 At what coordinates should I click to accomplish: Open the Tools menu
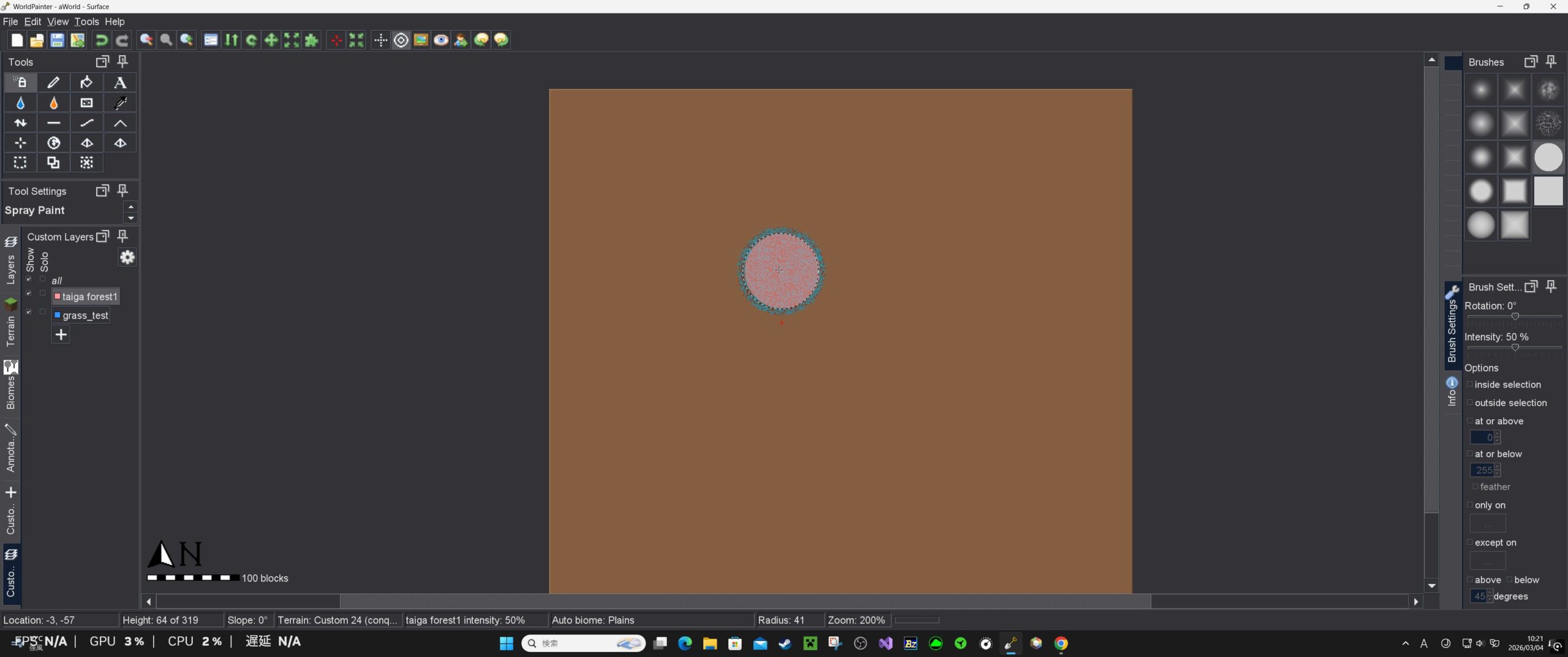click(86, 21)
